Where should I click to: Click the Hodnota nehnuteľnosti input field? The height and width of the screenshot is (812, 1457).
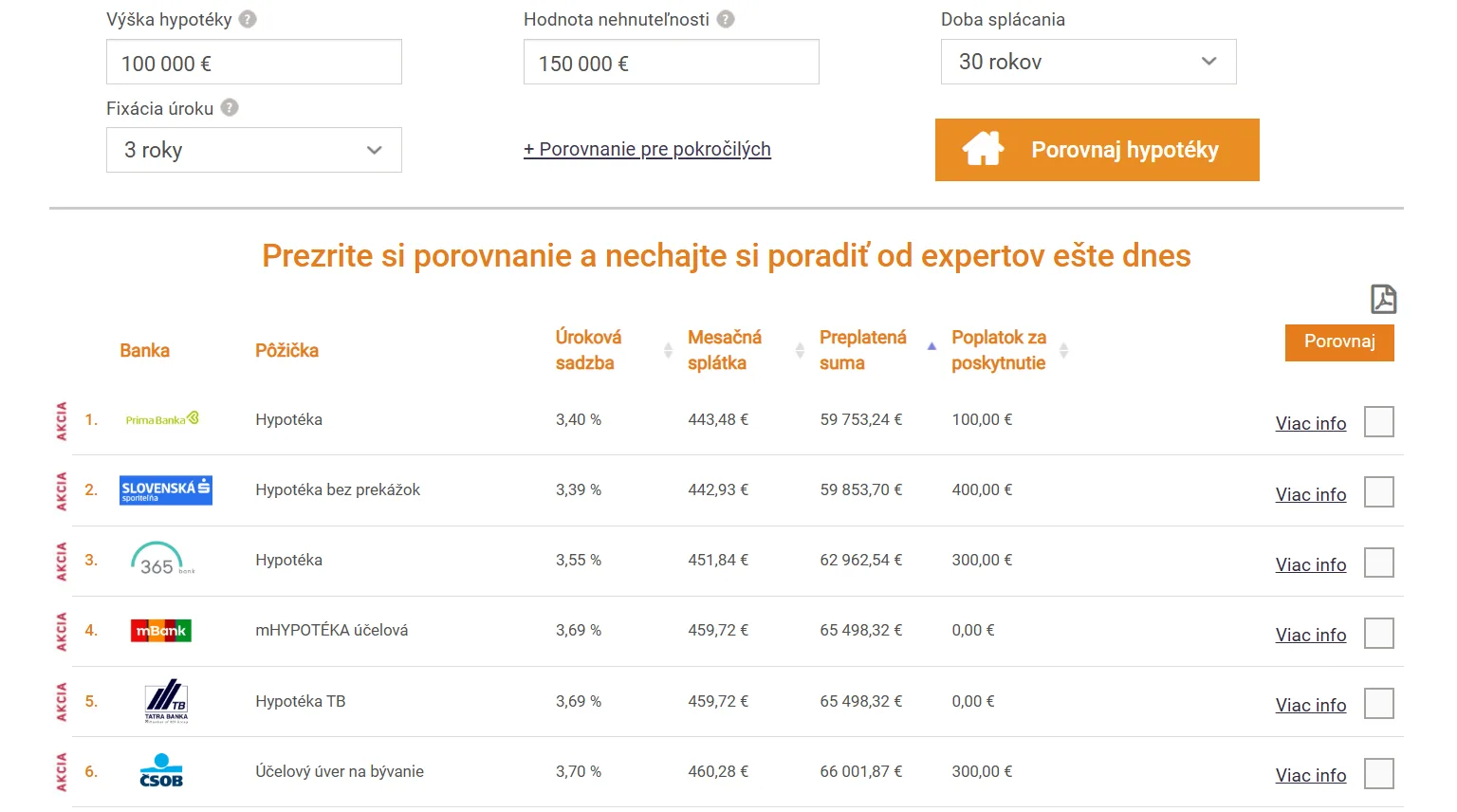click(672, 62)
